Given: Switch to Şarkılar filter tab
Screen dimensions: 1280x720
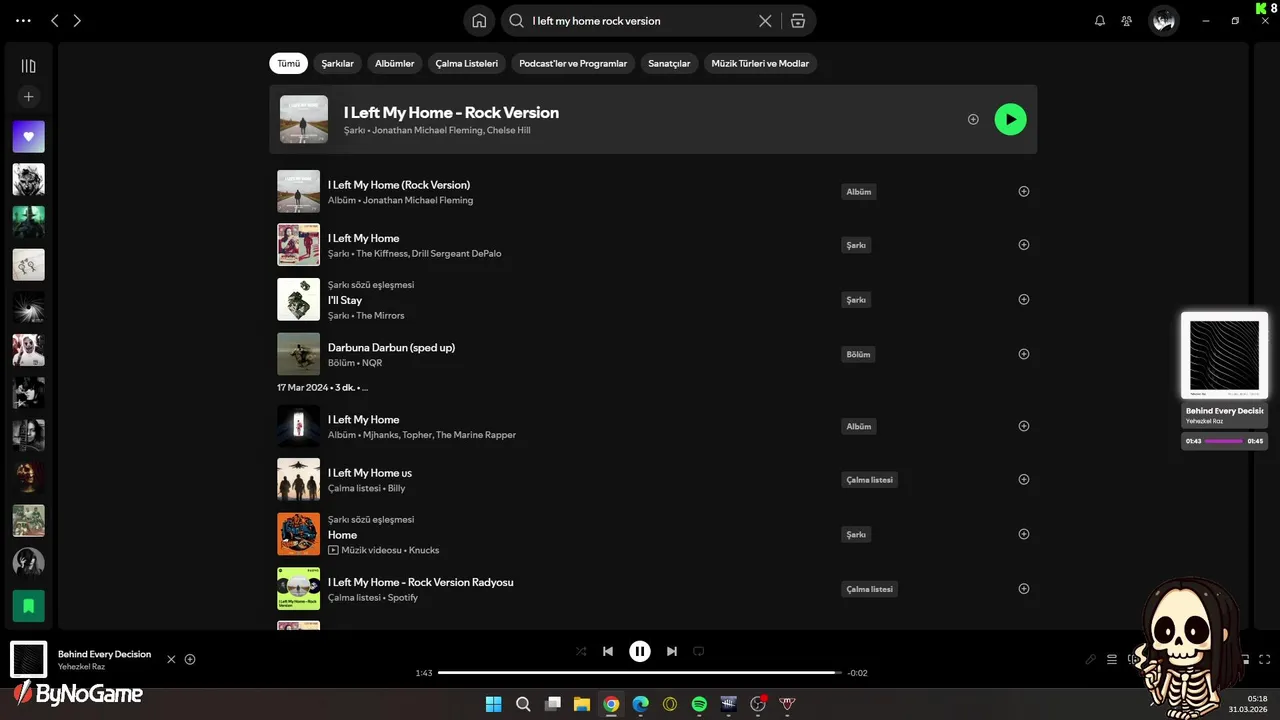Looking at the screenshot, I should point(337,63).
